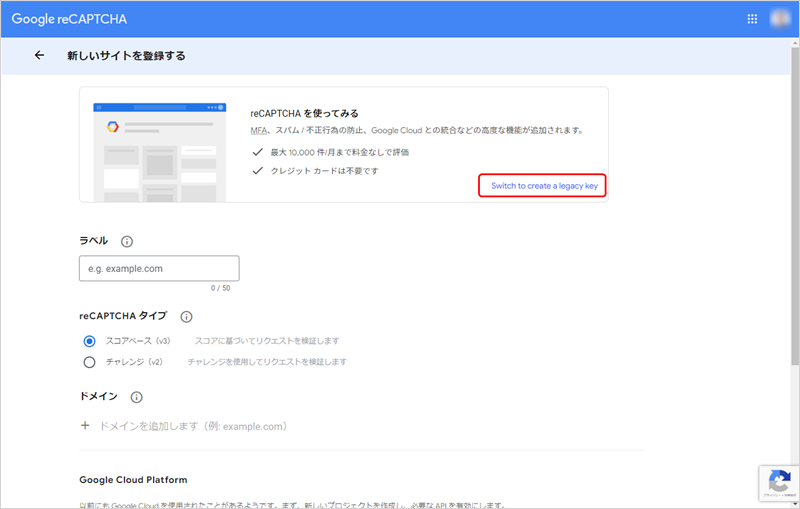Screen dimensions: 800x509
Task: Open the blurred account avatar
Action: (x=780, y=19)
